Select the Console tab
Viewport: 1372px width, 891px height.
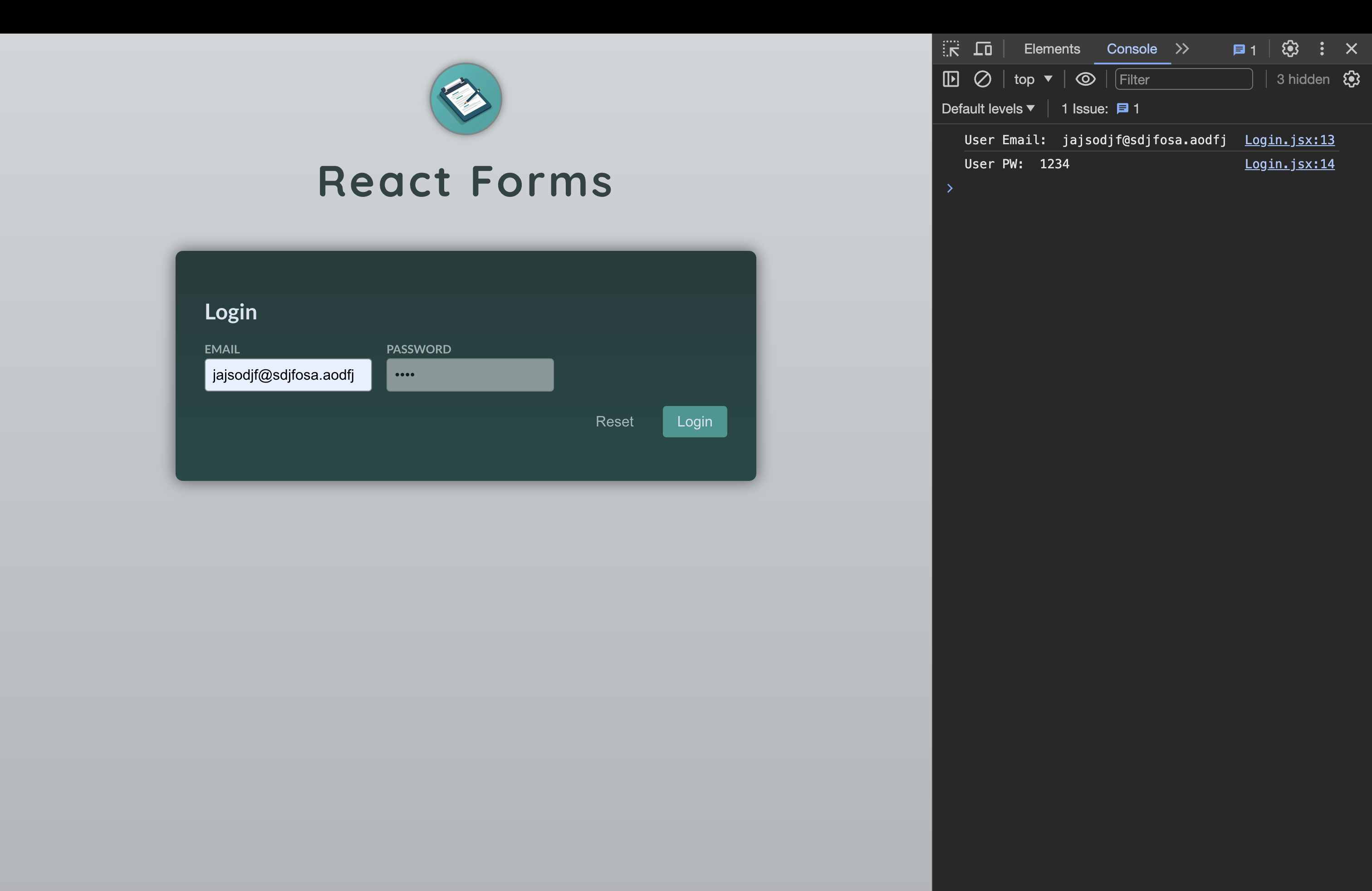(x=1131, y=49)
